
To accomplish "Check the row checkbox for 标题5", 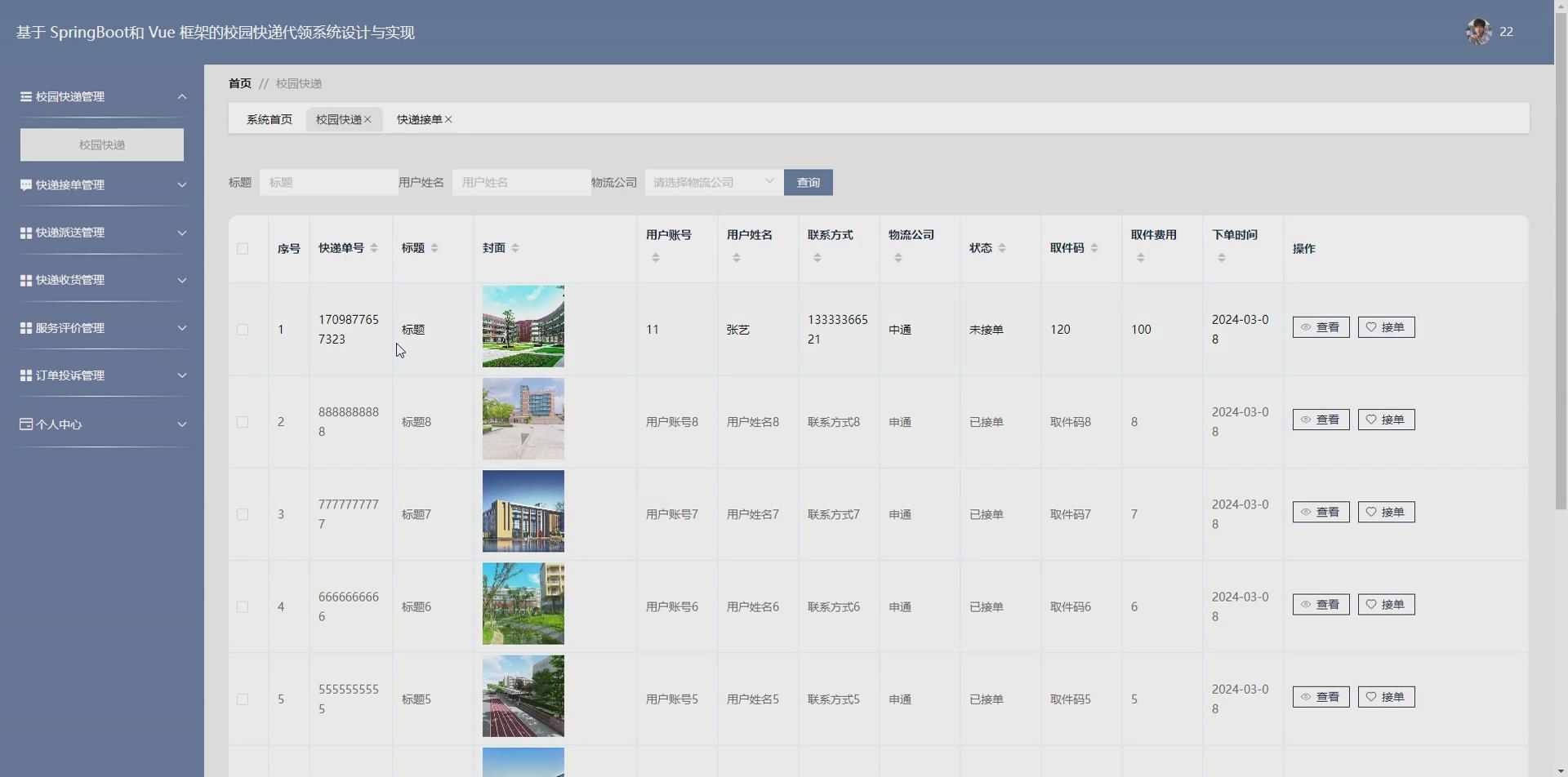I will coord(243,699).
